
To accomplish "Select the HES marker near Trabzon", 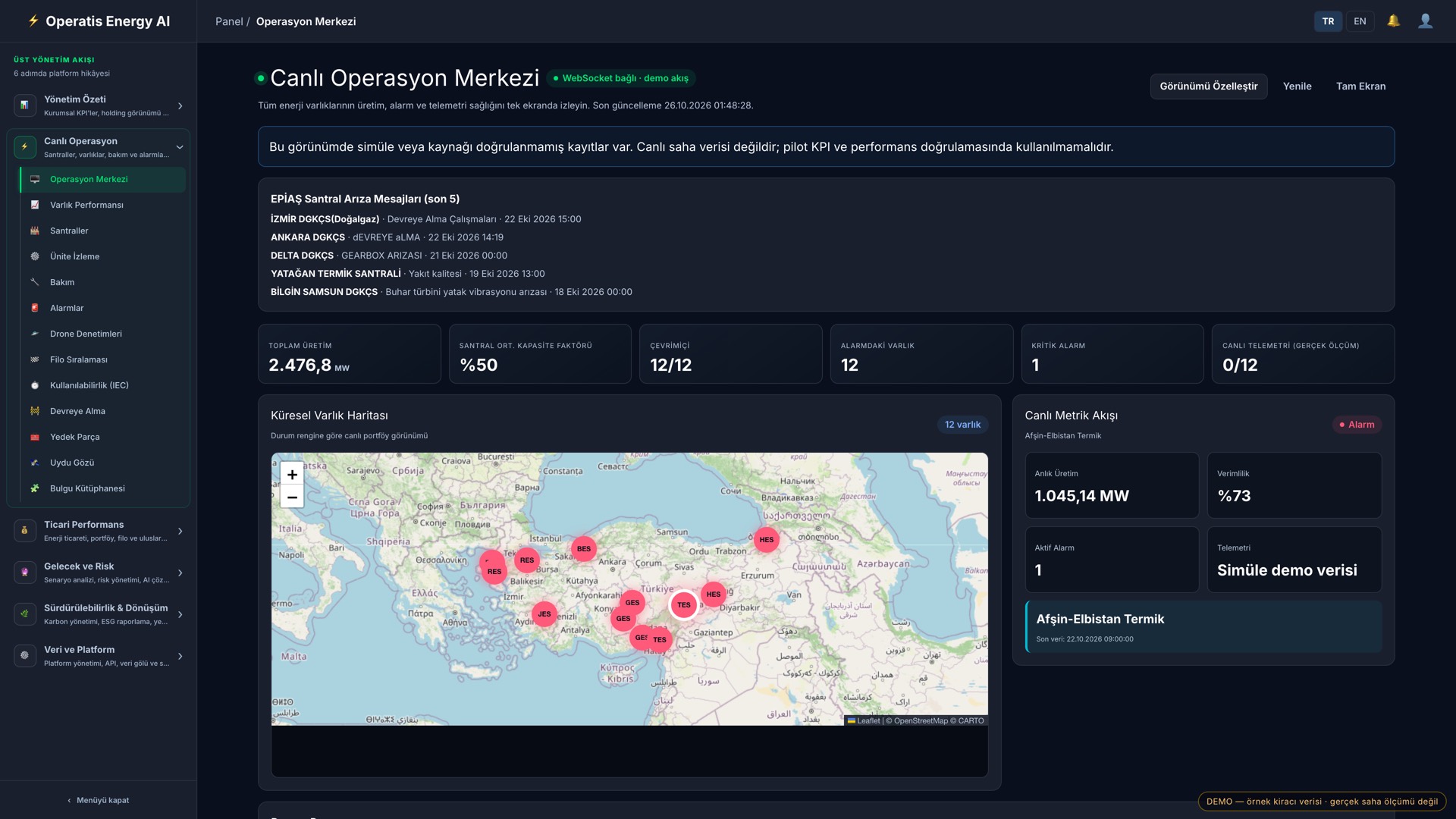I will [x=767, y=540].
